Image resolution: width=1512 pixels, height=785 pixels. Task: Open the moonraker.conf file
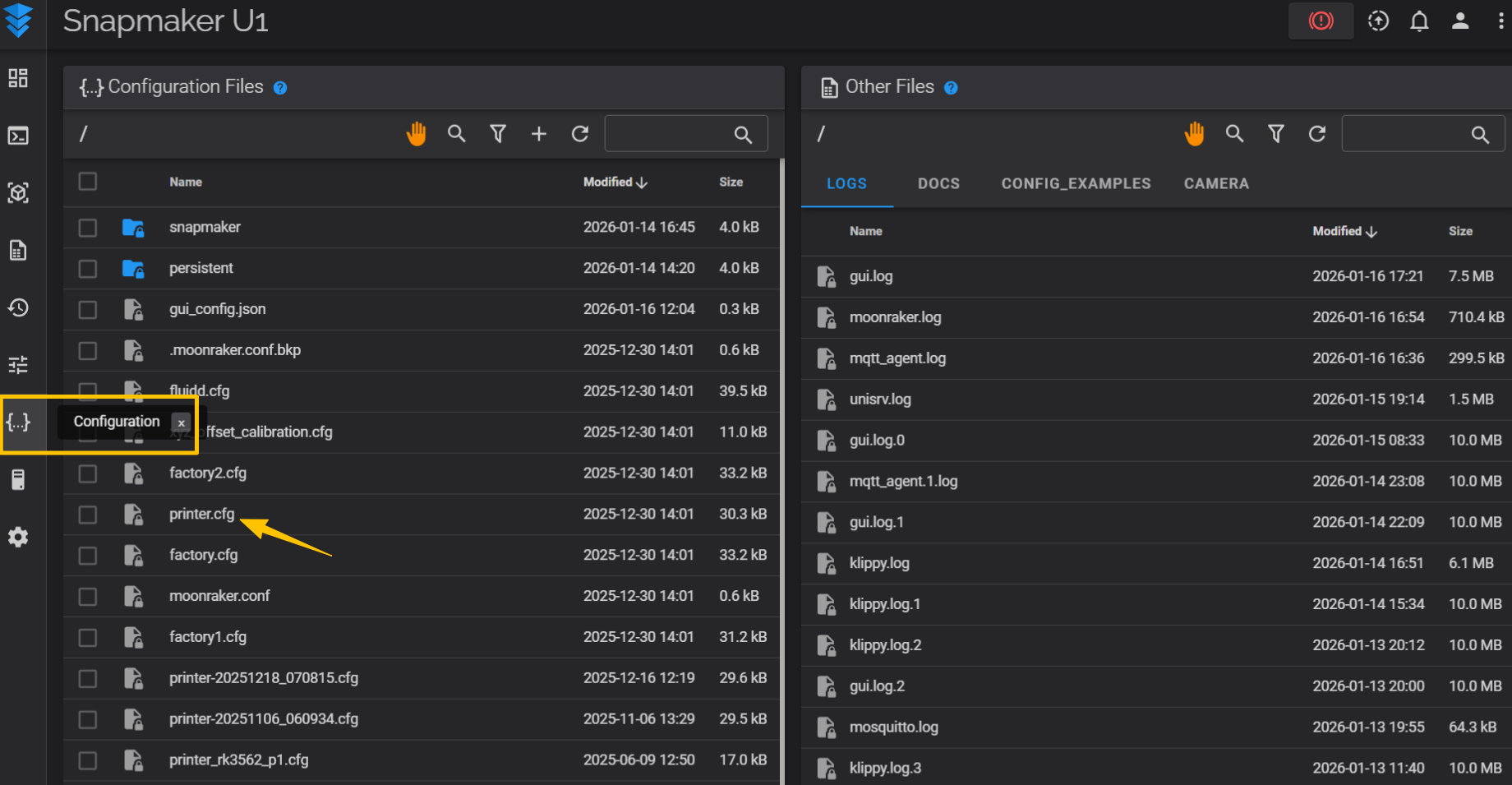[219, 596]
